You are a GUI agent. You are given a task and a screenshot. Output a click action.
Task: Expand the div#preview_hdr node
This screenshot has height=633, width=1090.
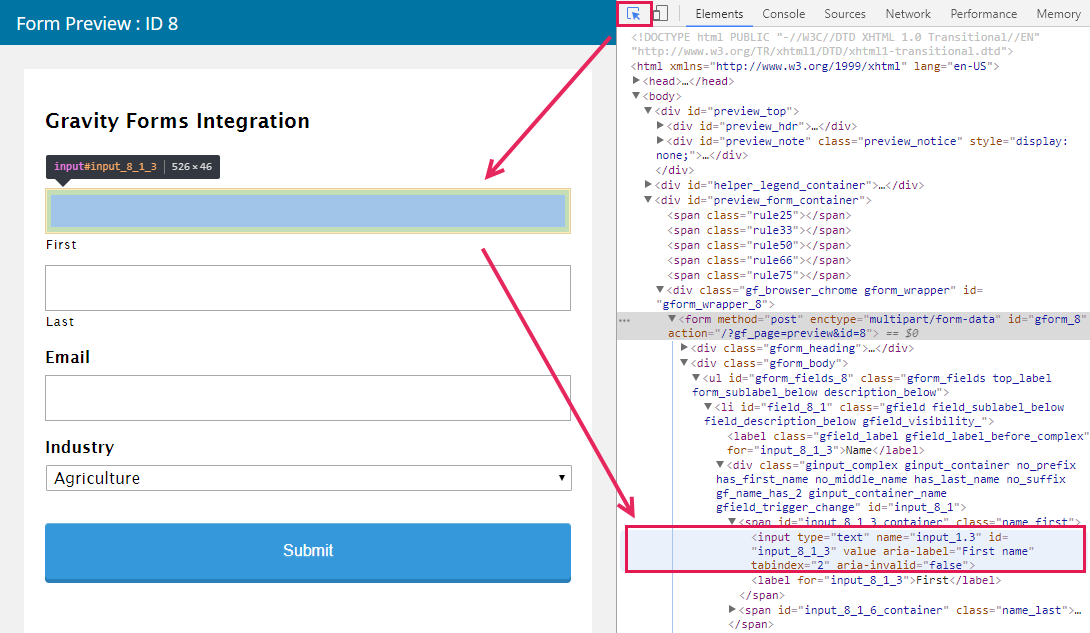[x=659, y=125]
